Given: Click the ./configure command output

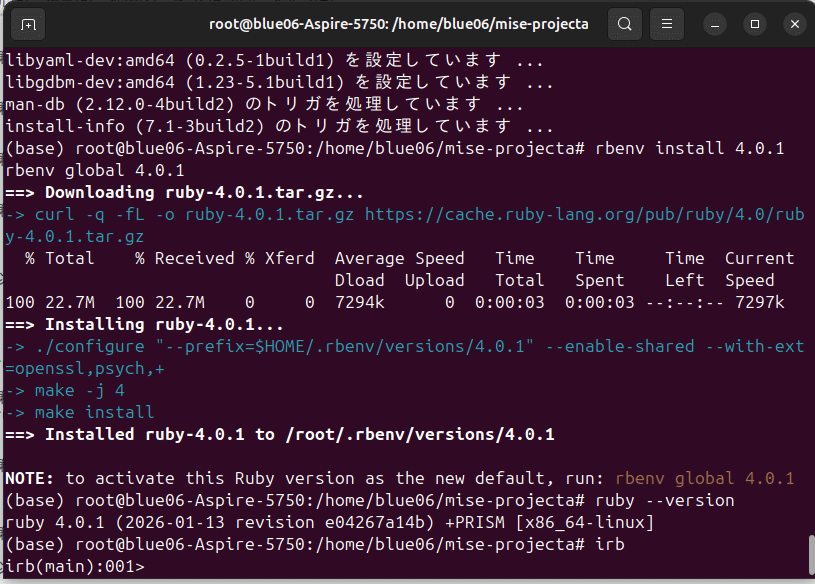Looking at the screenshot, I should pos(300,346).
